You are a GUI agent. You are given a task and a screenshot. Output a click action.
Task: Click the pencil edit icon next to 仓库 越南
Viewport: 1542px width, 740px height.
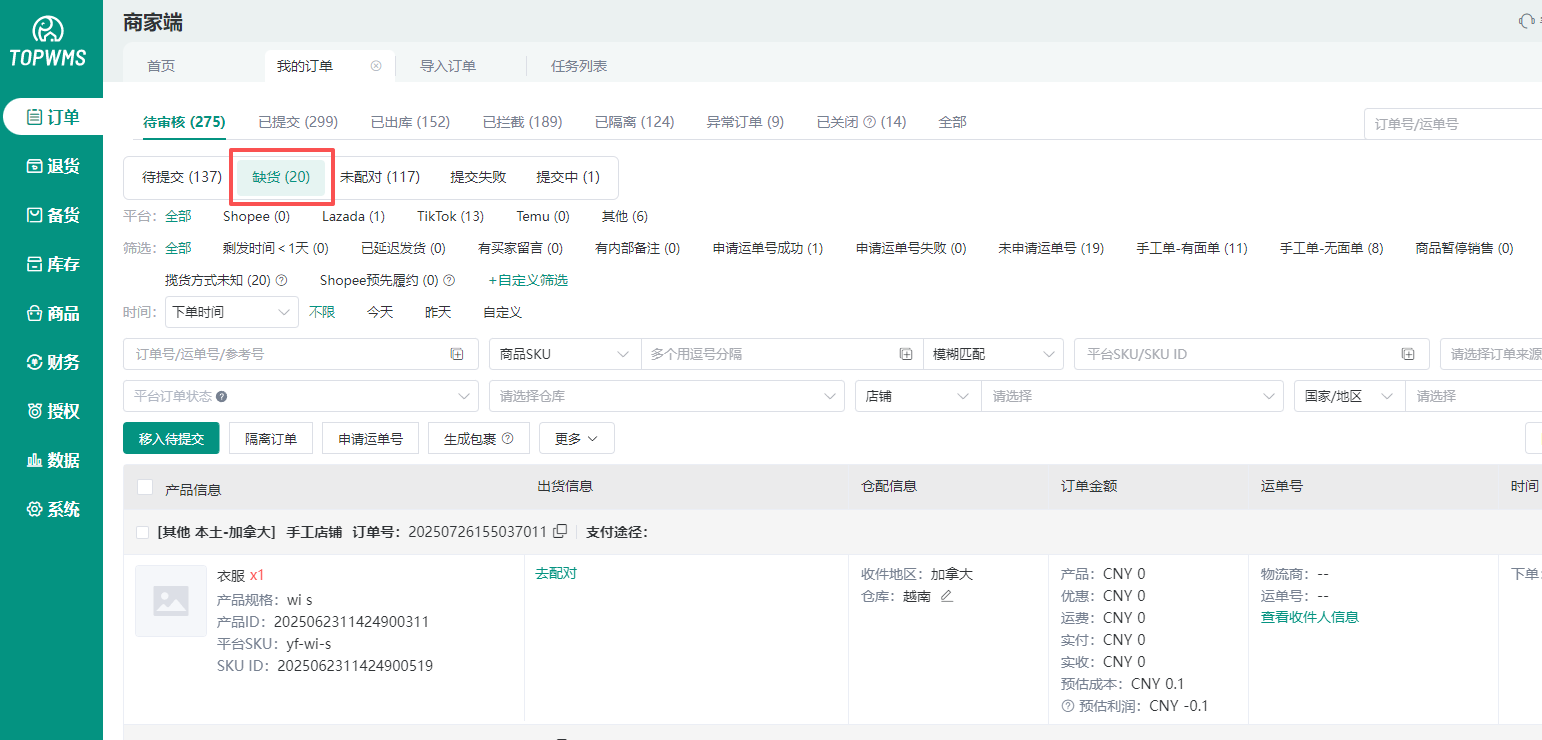click(947, 596)
